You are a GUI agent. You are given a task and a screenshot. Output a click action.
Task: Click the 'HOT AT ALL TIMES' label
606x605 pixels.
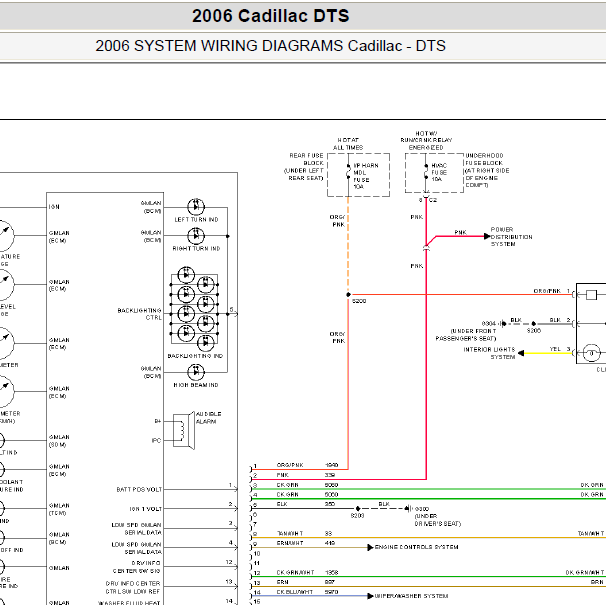pos(348,144)
